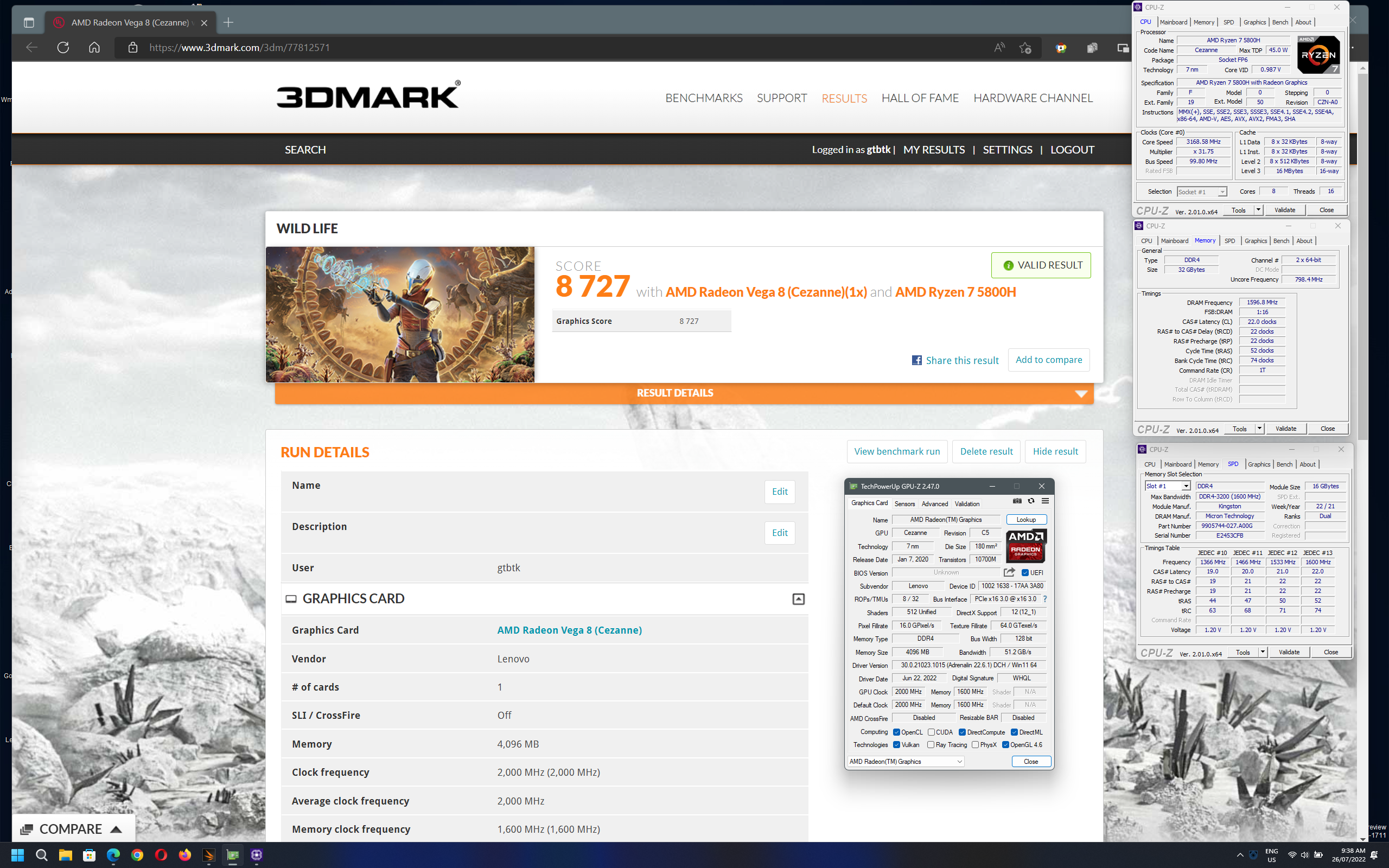
Task: Open GPU-Z Validation tab
Action: 967,503
